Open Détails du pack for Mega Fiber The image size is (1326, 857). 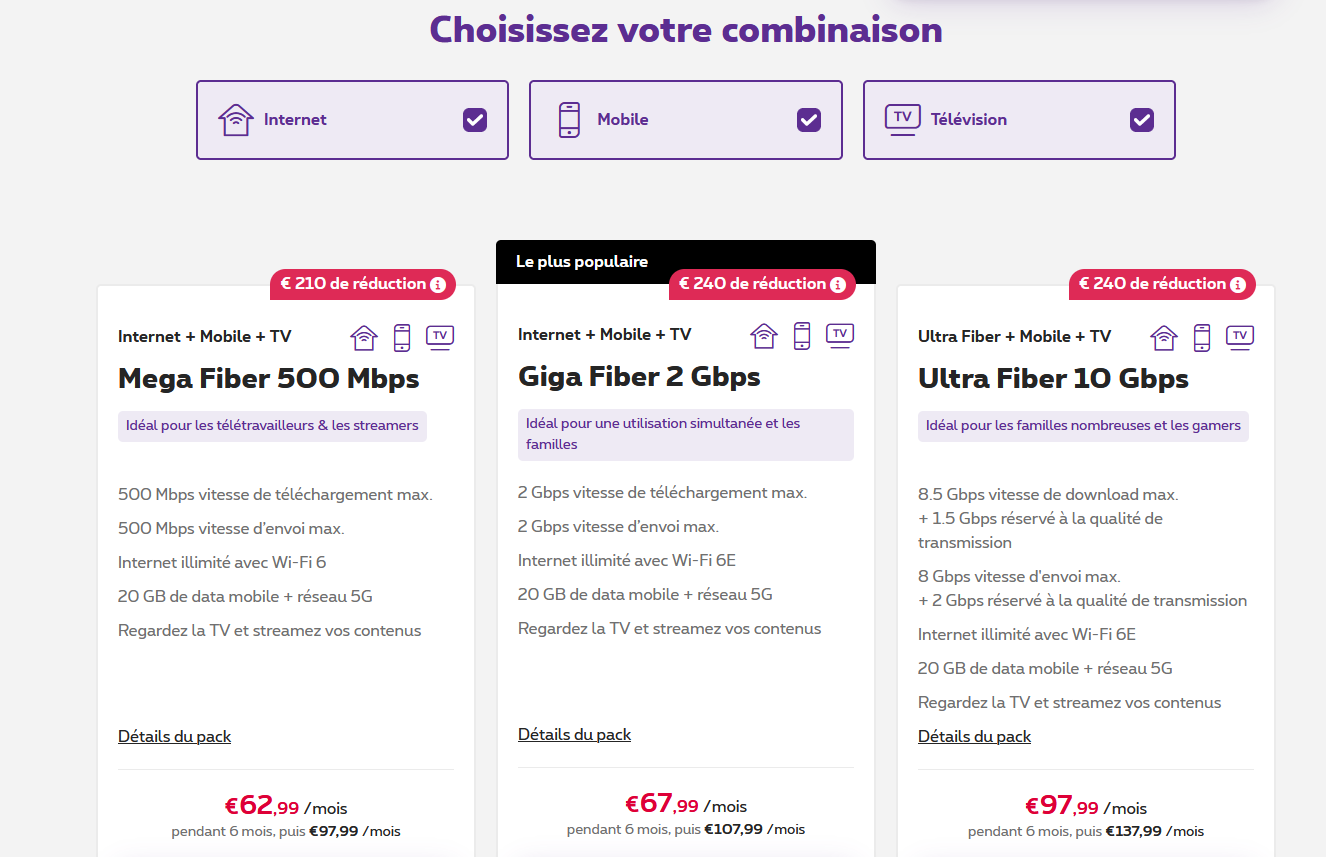174,737
